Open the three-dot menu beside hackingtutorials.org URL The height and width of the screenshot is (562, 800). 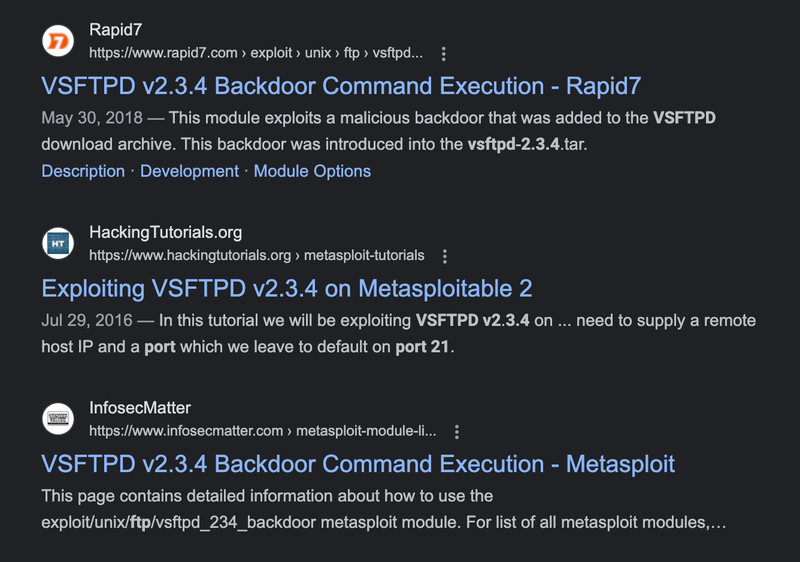point(445,256)
